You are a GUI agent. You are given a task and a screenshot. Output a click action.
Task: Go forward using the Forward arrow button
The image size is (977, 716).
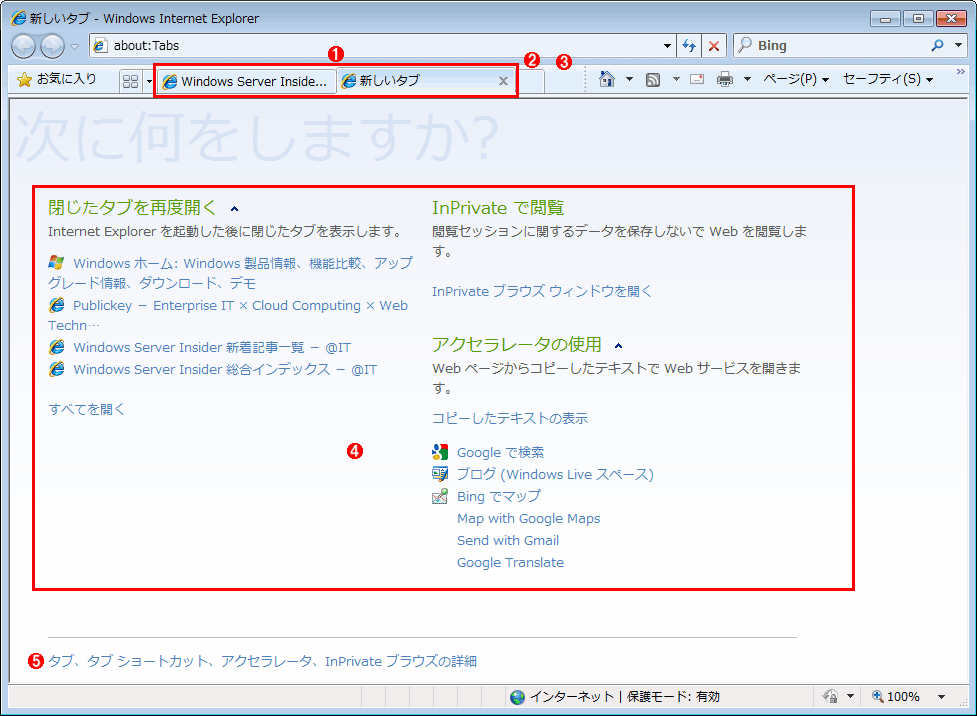(52, 45)
